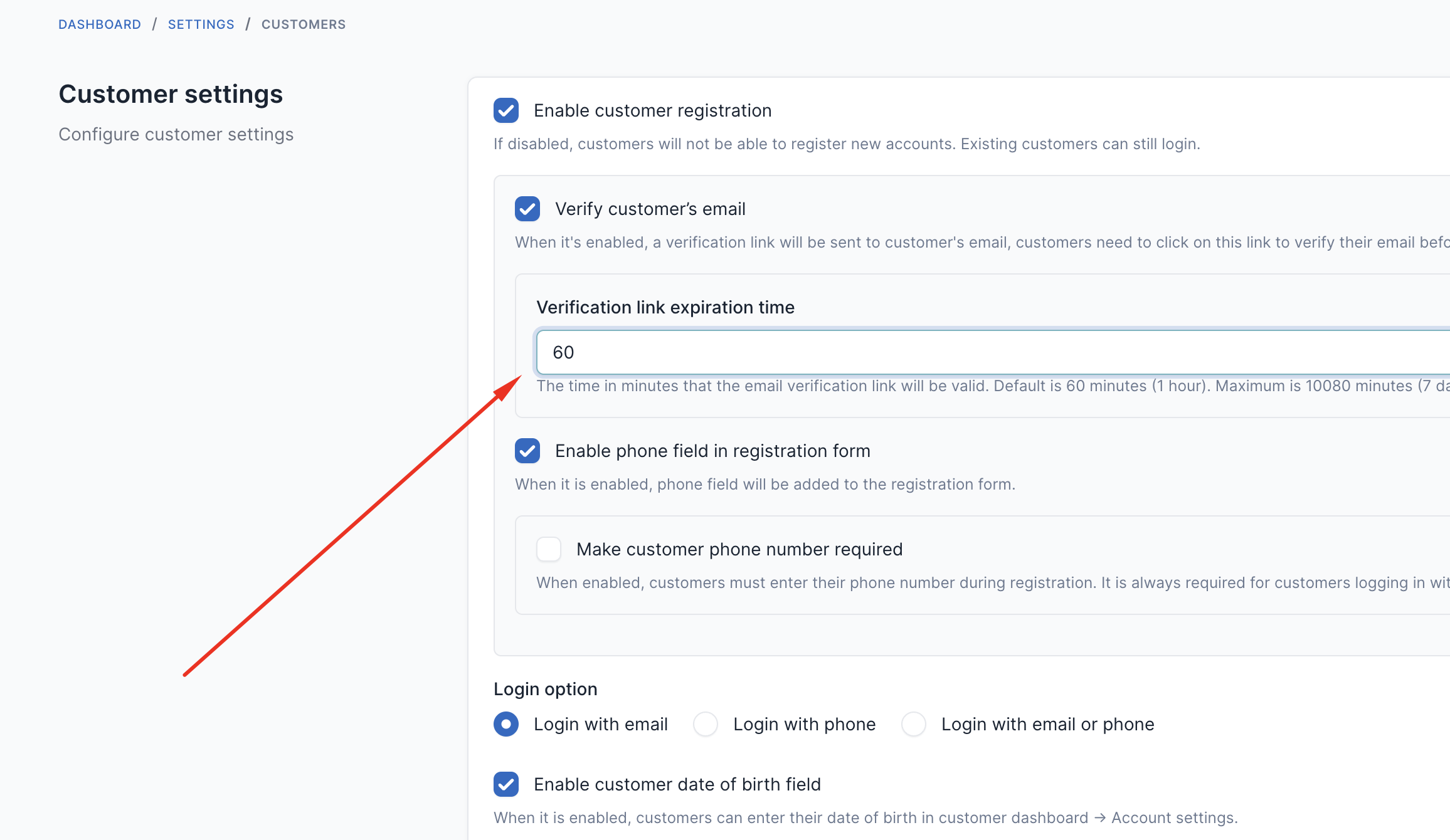Click the Enable customer registration label
Image resolution: width=1450 pixels, height=840 pixels.
pyautogui.click(x=653, y=110)
